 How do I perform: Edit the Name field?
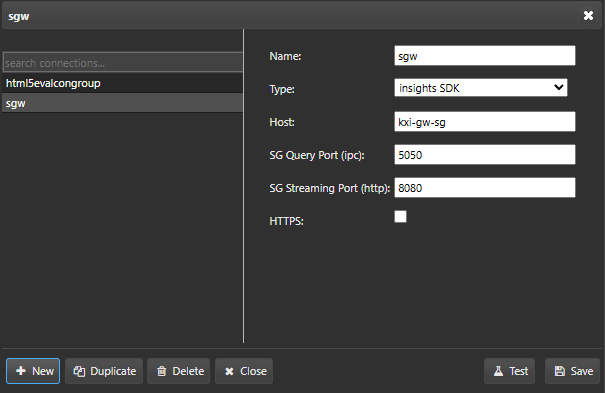point(485,56)
